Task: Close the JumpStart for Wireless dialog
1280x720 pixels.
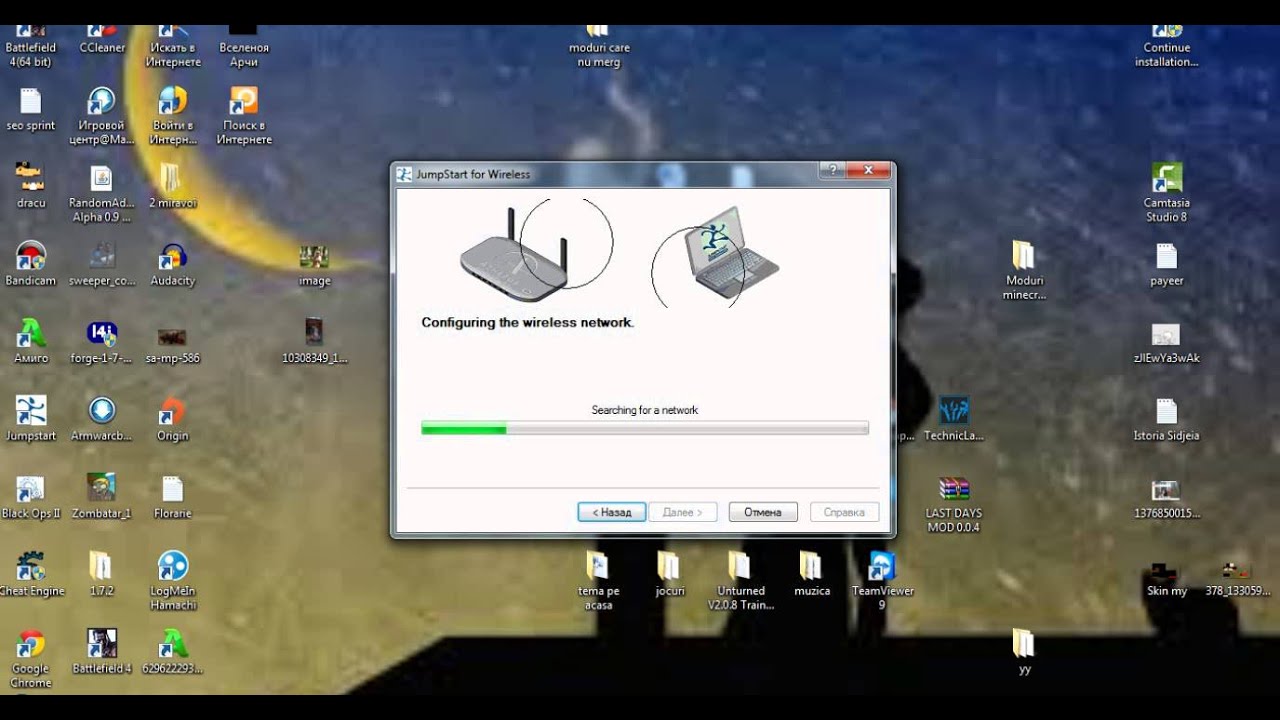Action: [x=867, y=170]
